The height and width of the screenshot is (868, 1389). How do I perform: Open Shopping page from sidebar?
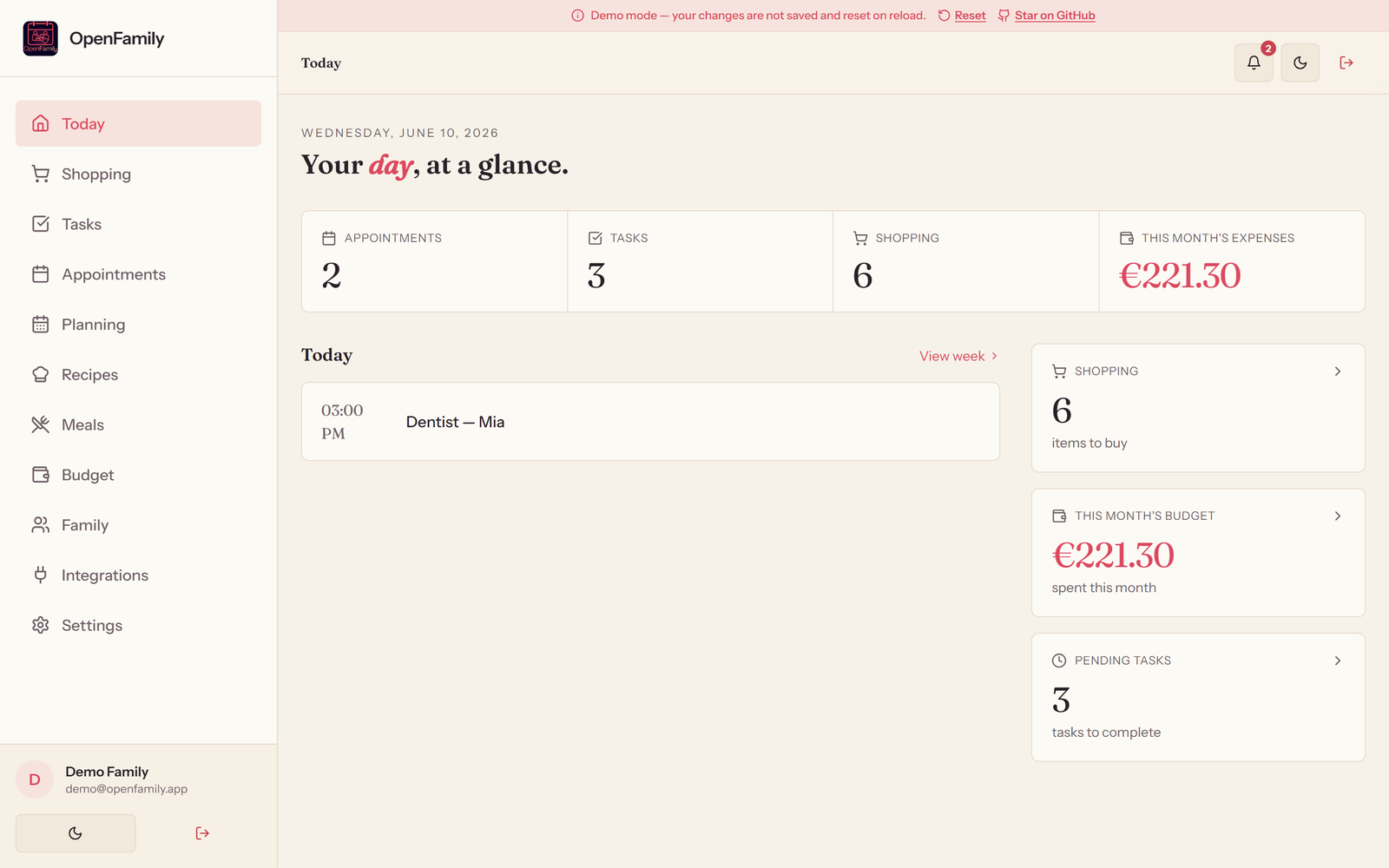138,174
